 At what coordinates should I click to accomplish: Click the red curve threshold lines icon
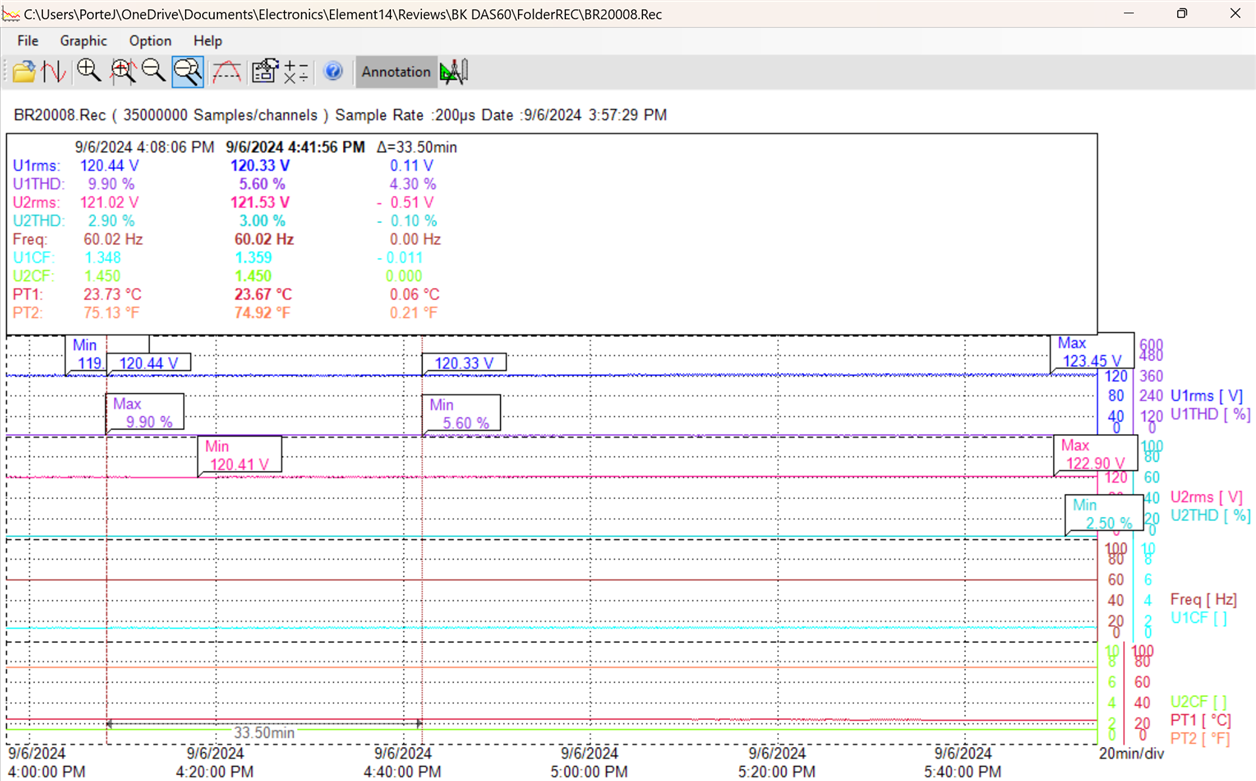[x=226, y=71]
